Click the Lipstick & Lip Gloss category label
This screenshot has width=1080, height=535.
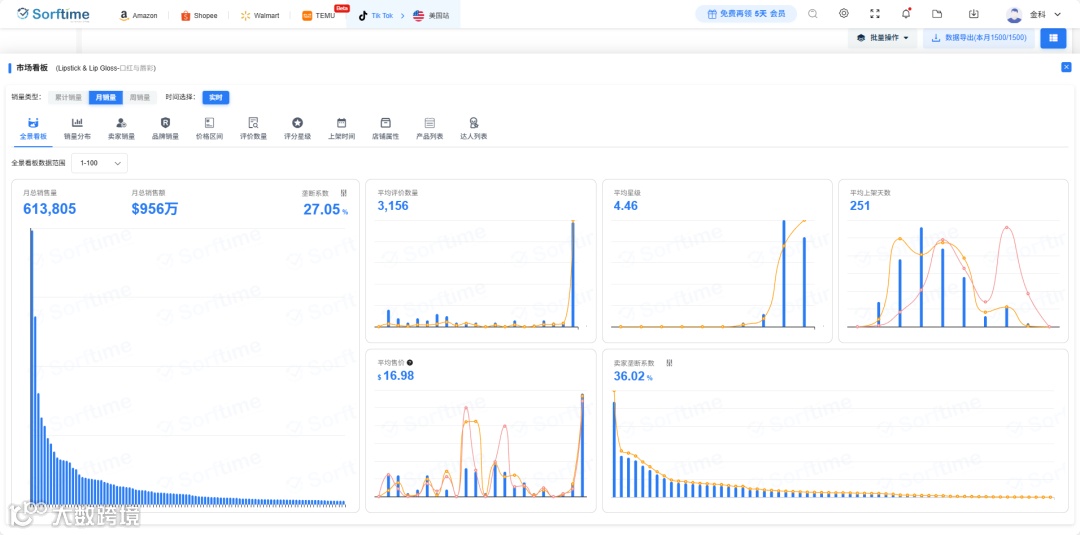point(106,68)
